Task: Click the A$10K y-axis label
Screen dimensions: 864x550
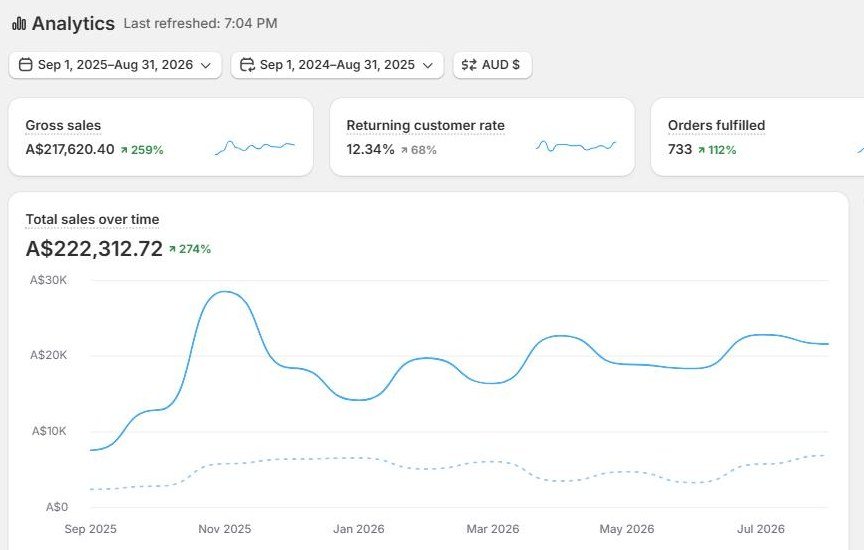Action: point(49,431)
